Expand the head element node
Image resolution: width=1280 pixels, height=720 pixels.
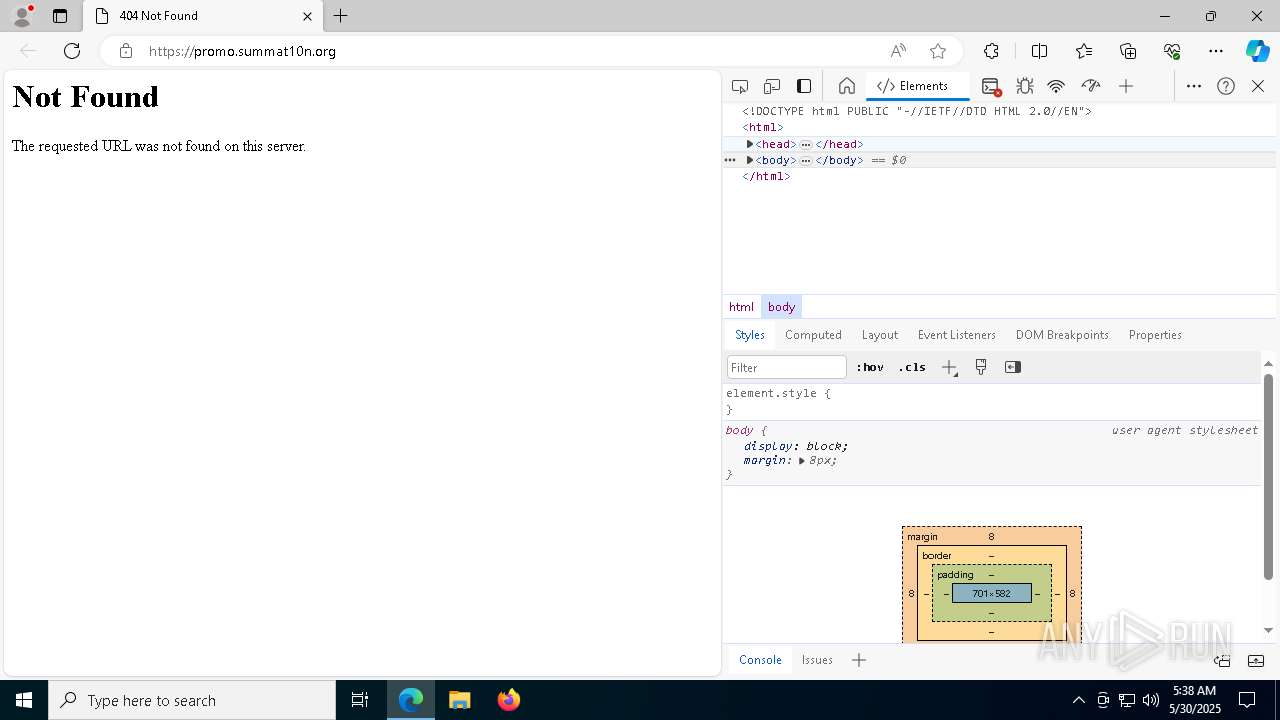point(750,144)
